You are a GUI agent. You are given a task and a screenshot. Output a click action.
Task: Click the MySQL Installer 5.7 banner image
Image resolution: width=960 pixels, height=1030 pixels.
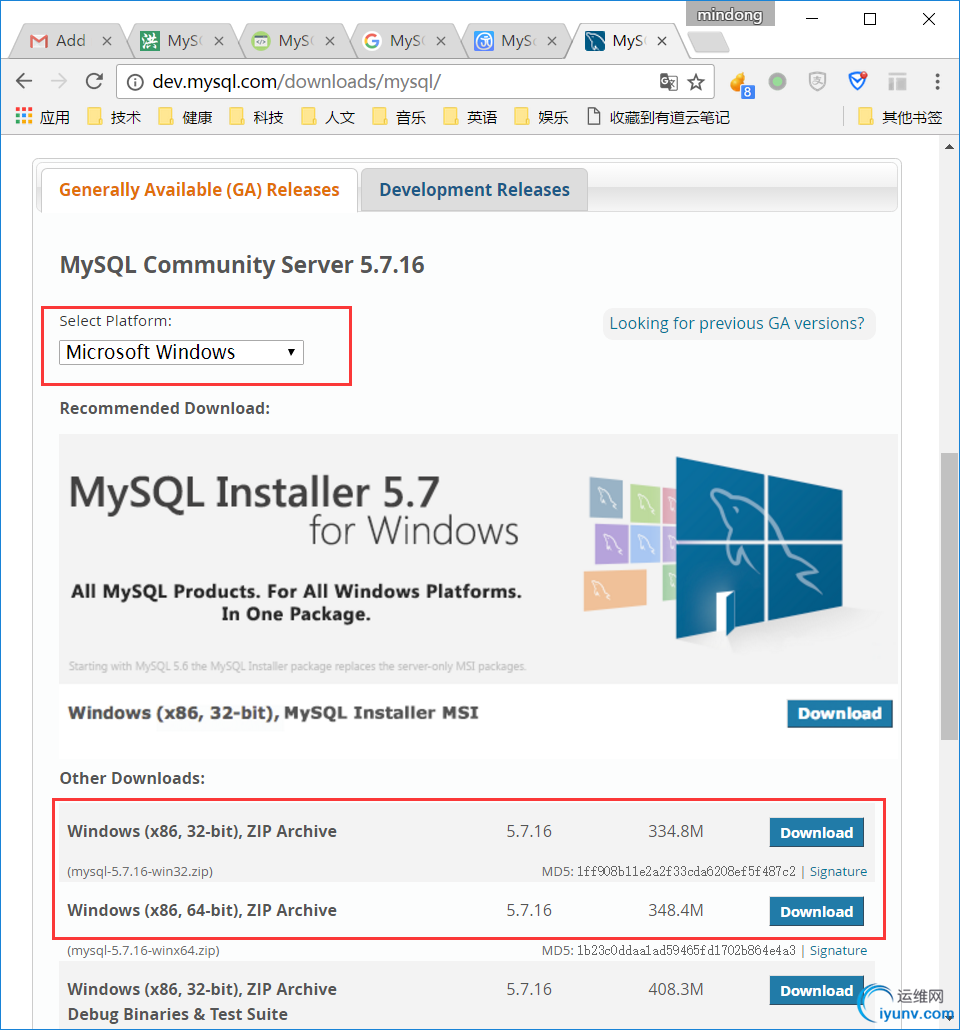coord(478,559)
